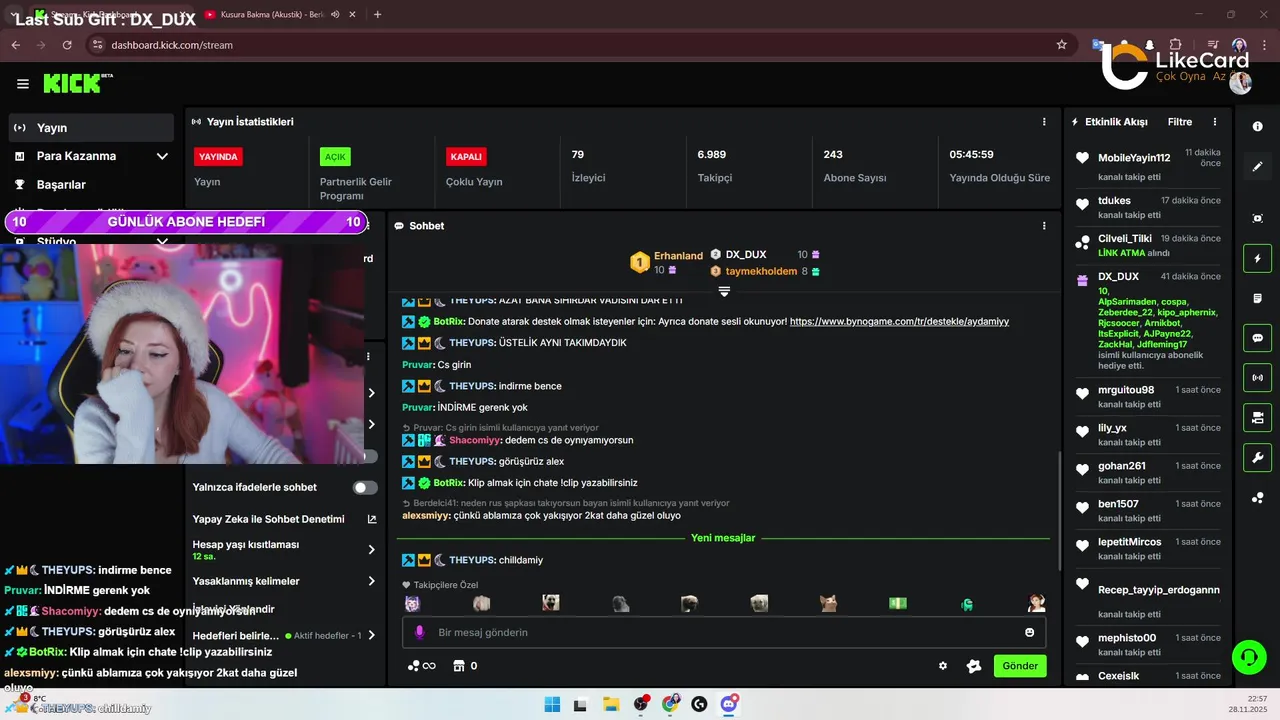
Task: Click Erhanland in the chat leaderboard
Action: [x=678, y=256]
